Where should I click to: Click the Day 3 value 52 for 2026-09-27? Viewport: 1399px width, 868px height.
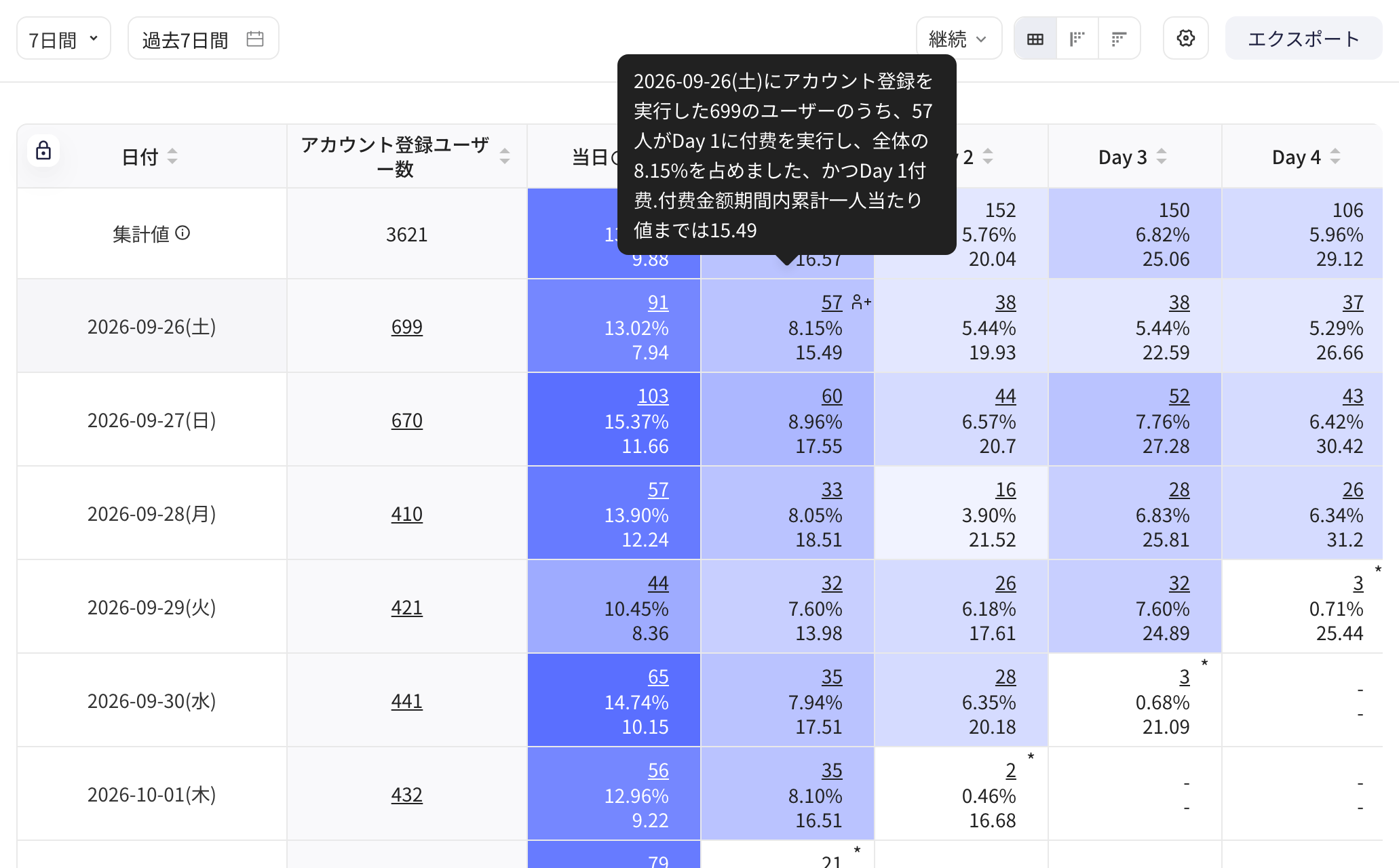point(1179,396)
